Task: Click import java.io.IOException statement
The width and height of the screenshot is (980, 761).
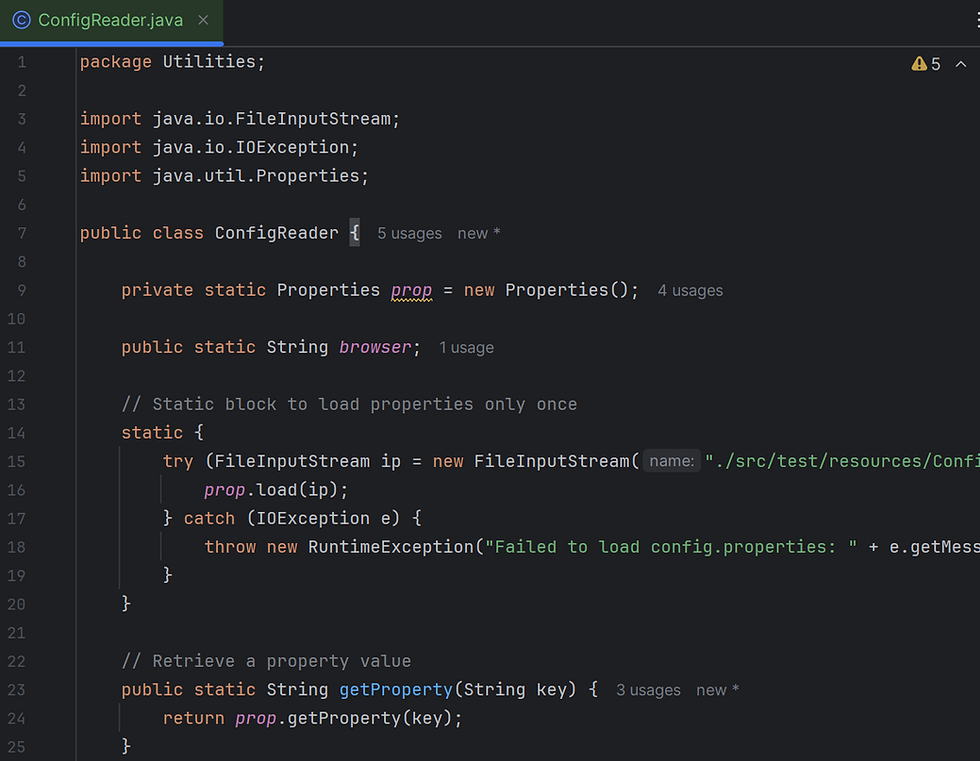Action: point(219,147)
